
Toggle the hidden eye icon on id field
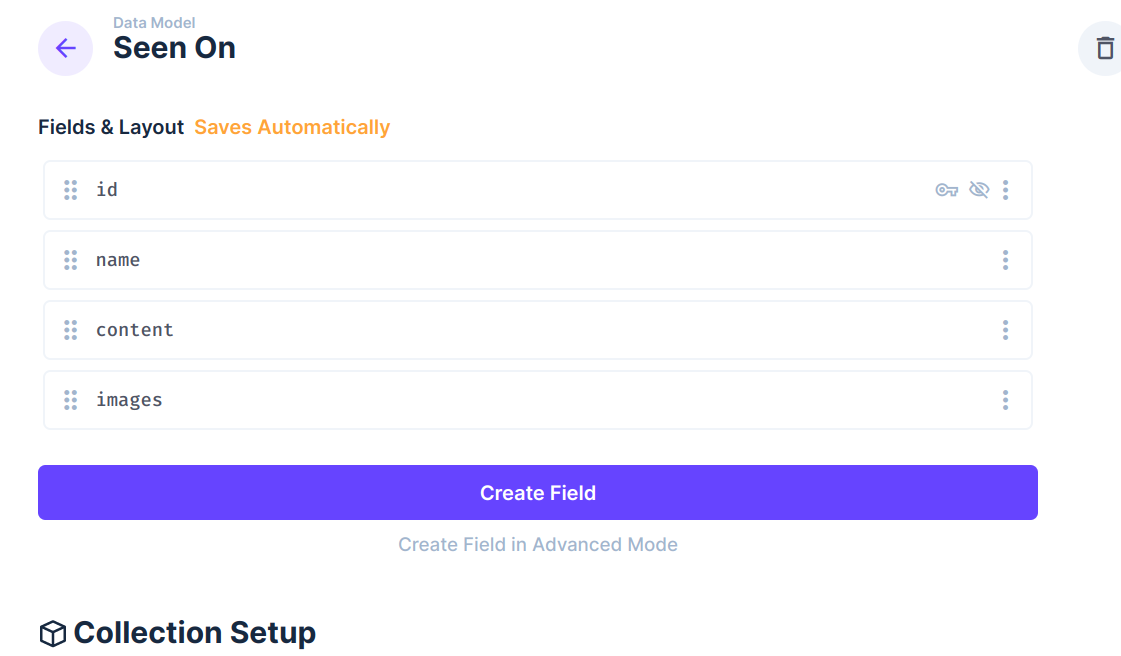tap(979, 189)
